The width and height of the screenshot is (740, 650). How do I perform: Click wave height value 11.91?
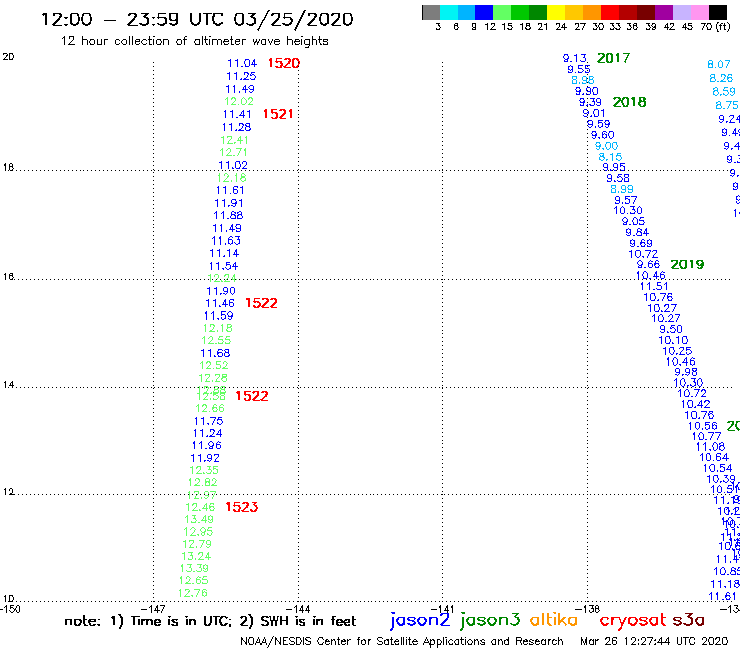pos(229,203)
